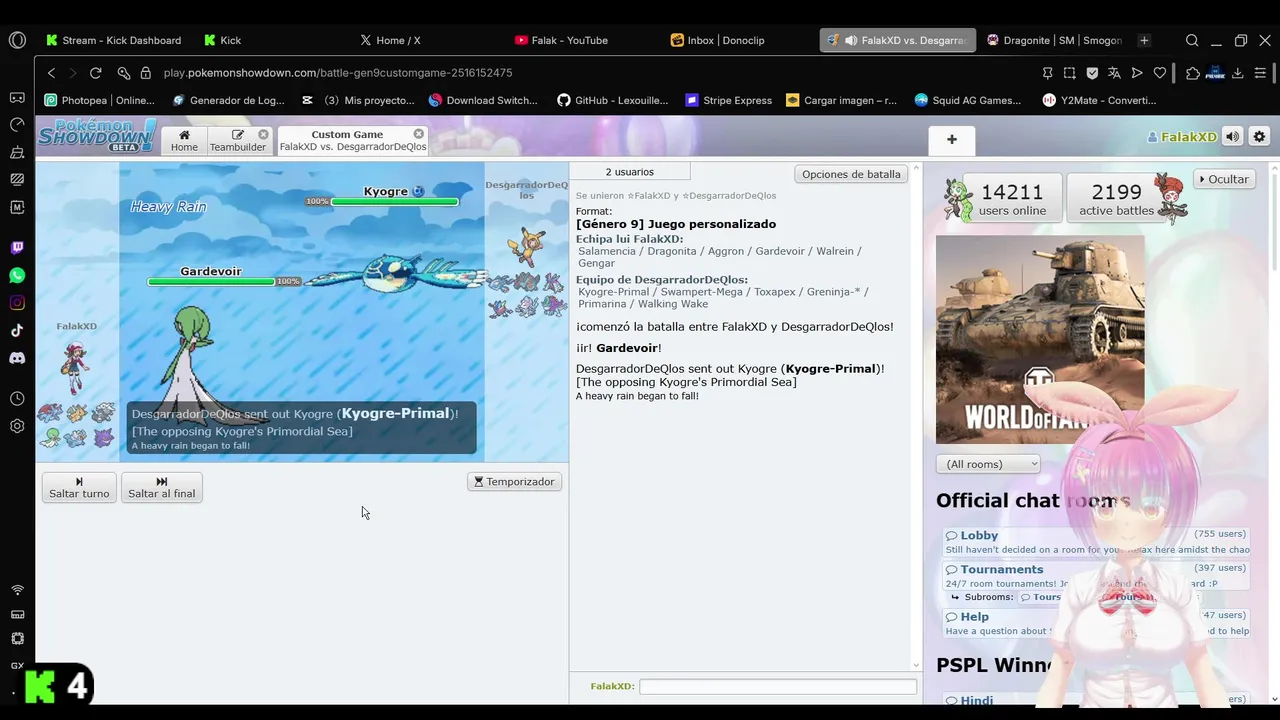Viewport: 1280px width, 720px height.
Task: Click the translate page icon
Action: tap(1114, 73)
